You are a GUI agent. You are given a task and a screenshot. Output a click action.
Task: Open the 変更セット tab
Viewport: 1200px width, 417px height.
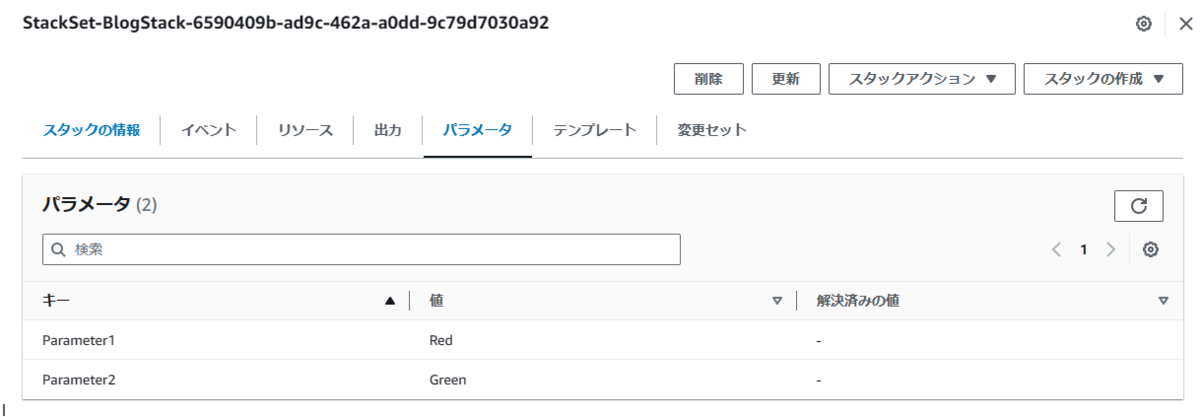712,130
